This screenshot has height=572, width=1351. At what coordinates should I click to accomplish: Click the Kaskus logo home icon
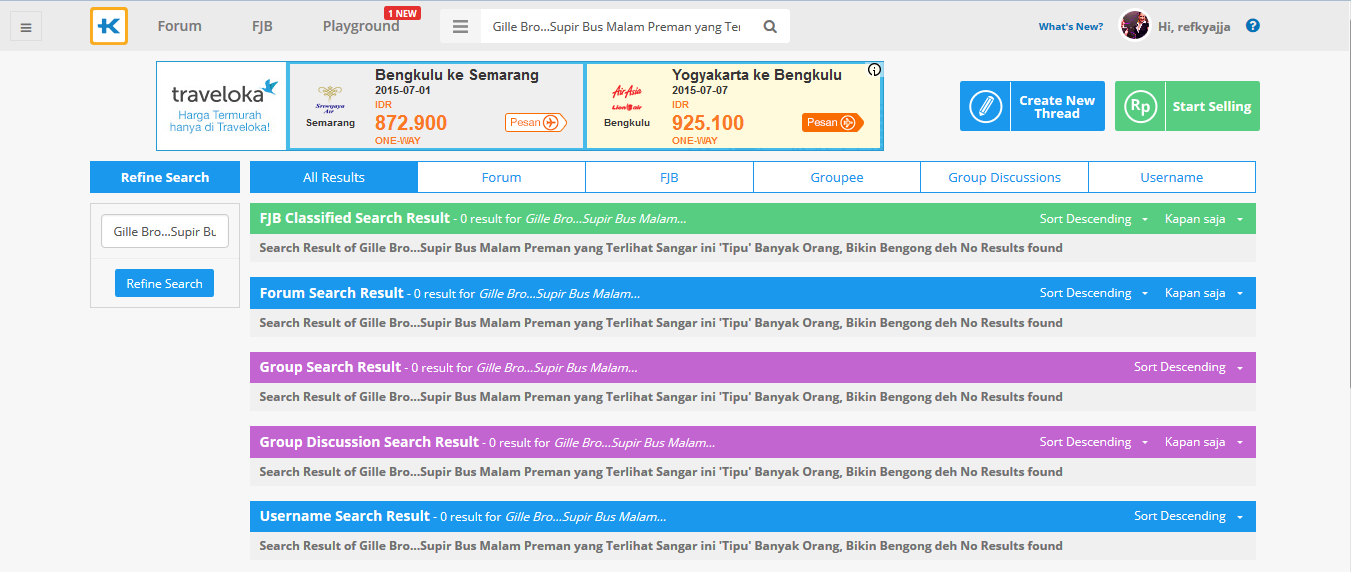(108, 26)
